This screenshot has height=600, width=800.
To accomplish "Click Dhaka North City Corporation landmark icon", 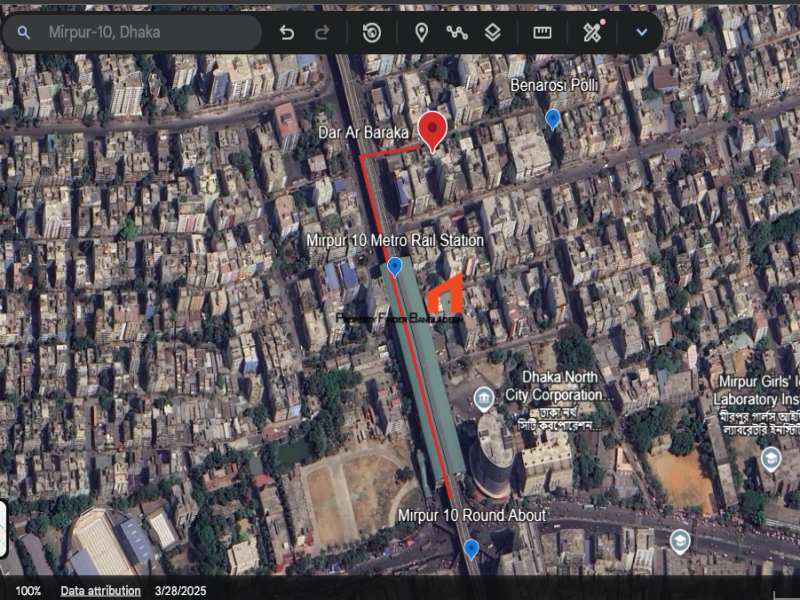I will click(483, 399).
